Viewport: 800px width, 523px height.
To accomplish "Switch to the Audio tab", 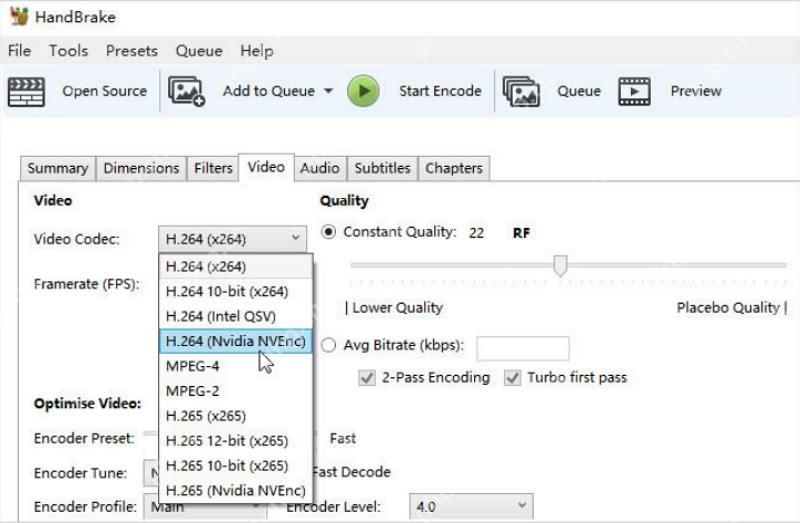I will (320, 168).
